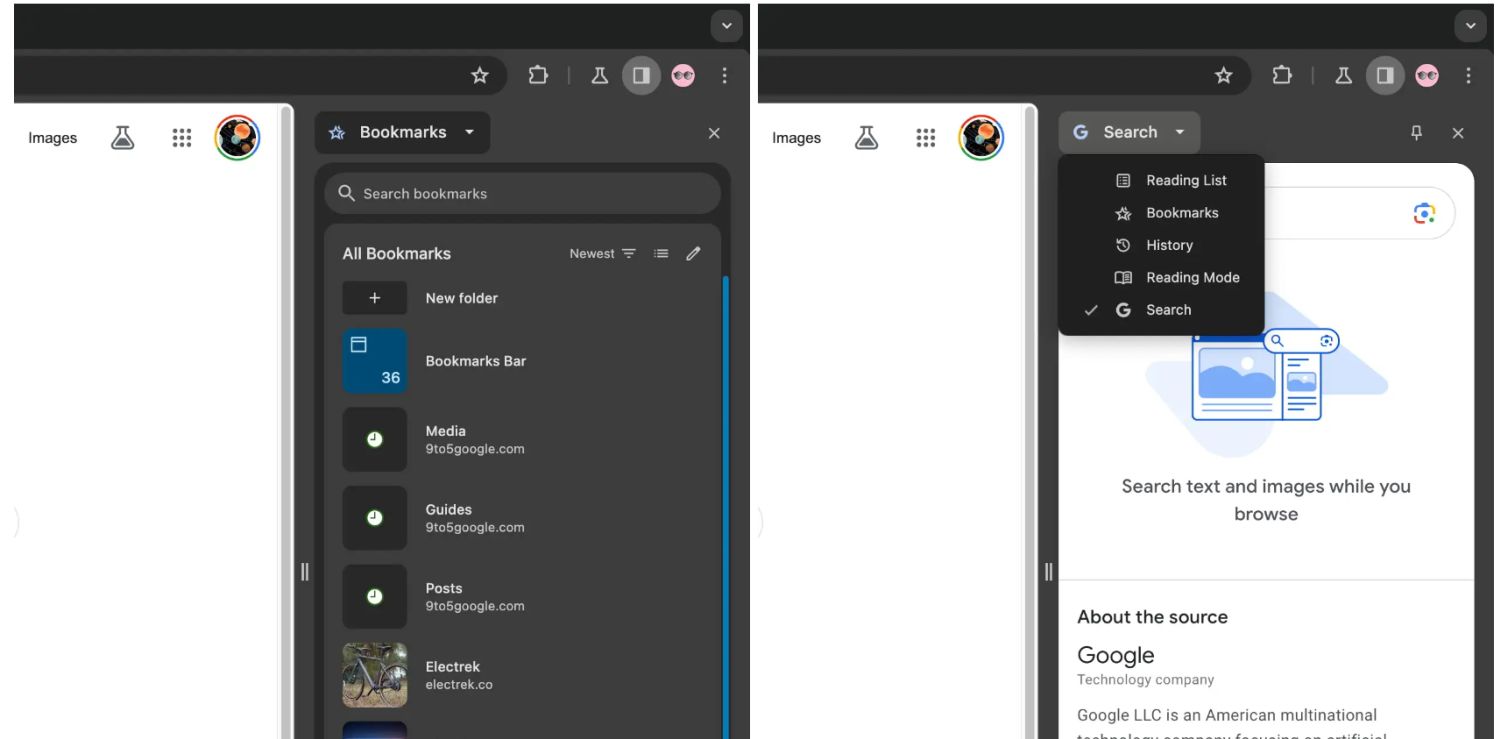
Task: Pin the Search side panel with the pin icon
Action: coord(1416,133)
